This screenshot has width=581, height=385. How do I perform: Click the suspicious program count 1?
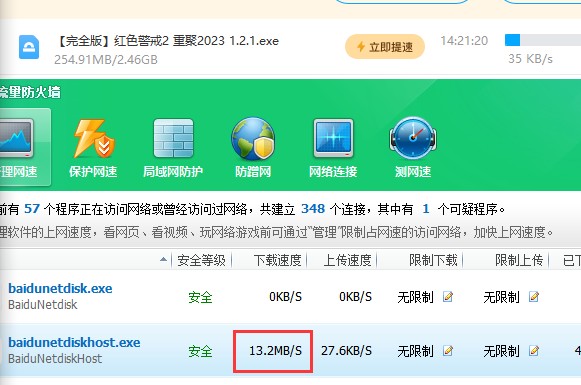point(426,209)
